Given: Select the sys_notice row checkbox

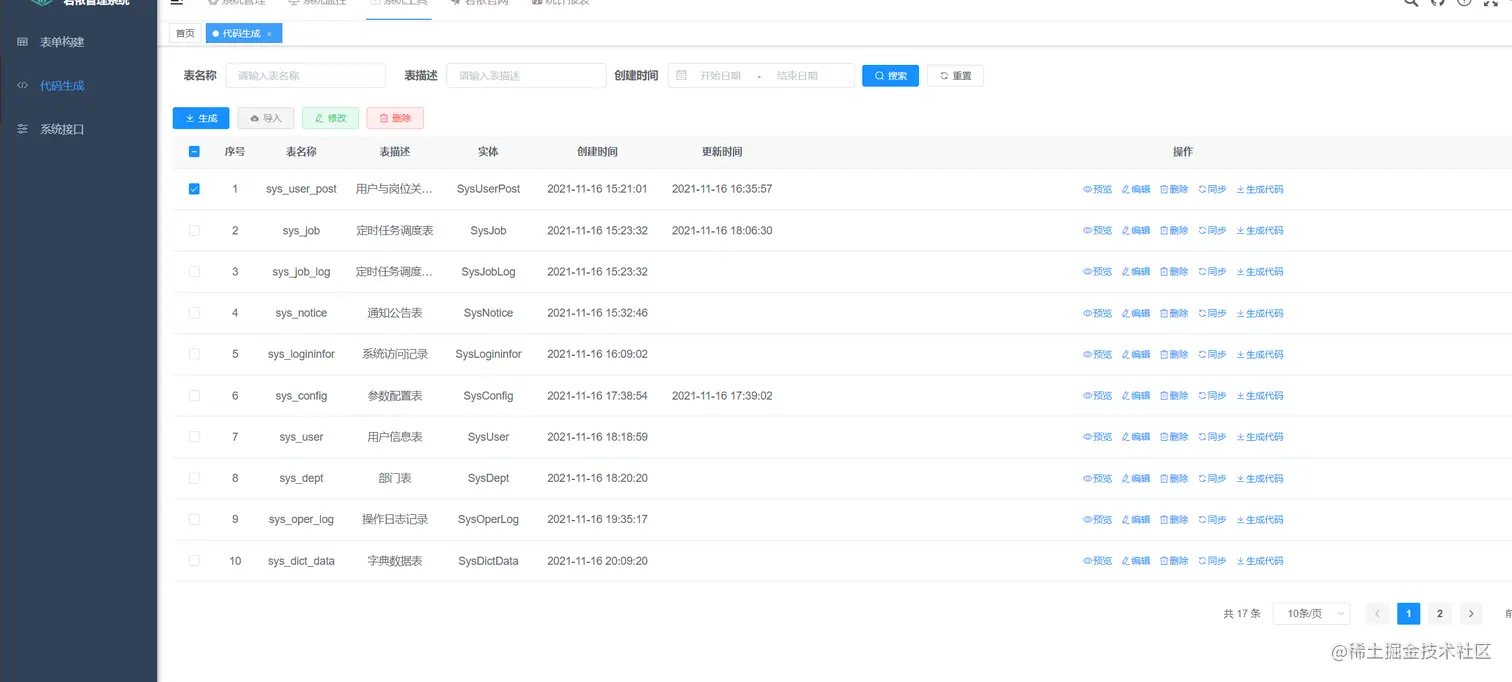Looking at the screenshot, I should coord(194,313).
